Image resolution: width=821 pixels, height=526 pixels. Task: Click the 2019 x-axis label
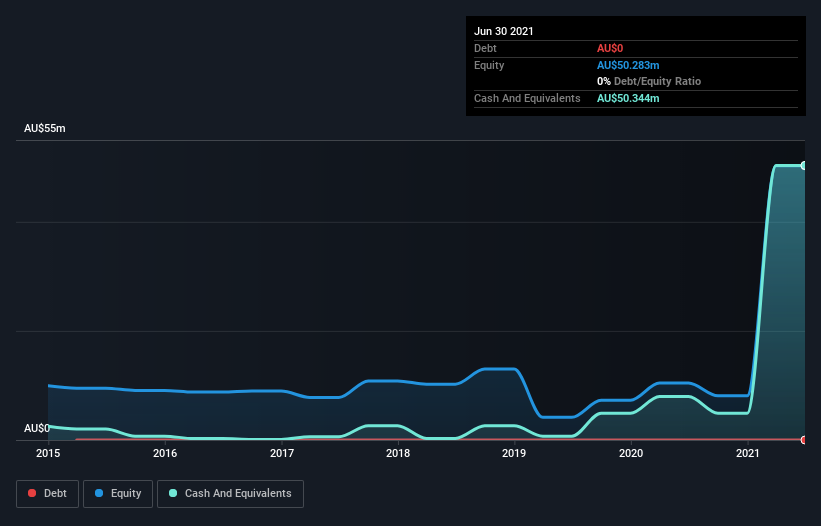514,453
